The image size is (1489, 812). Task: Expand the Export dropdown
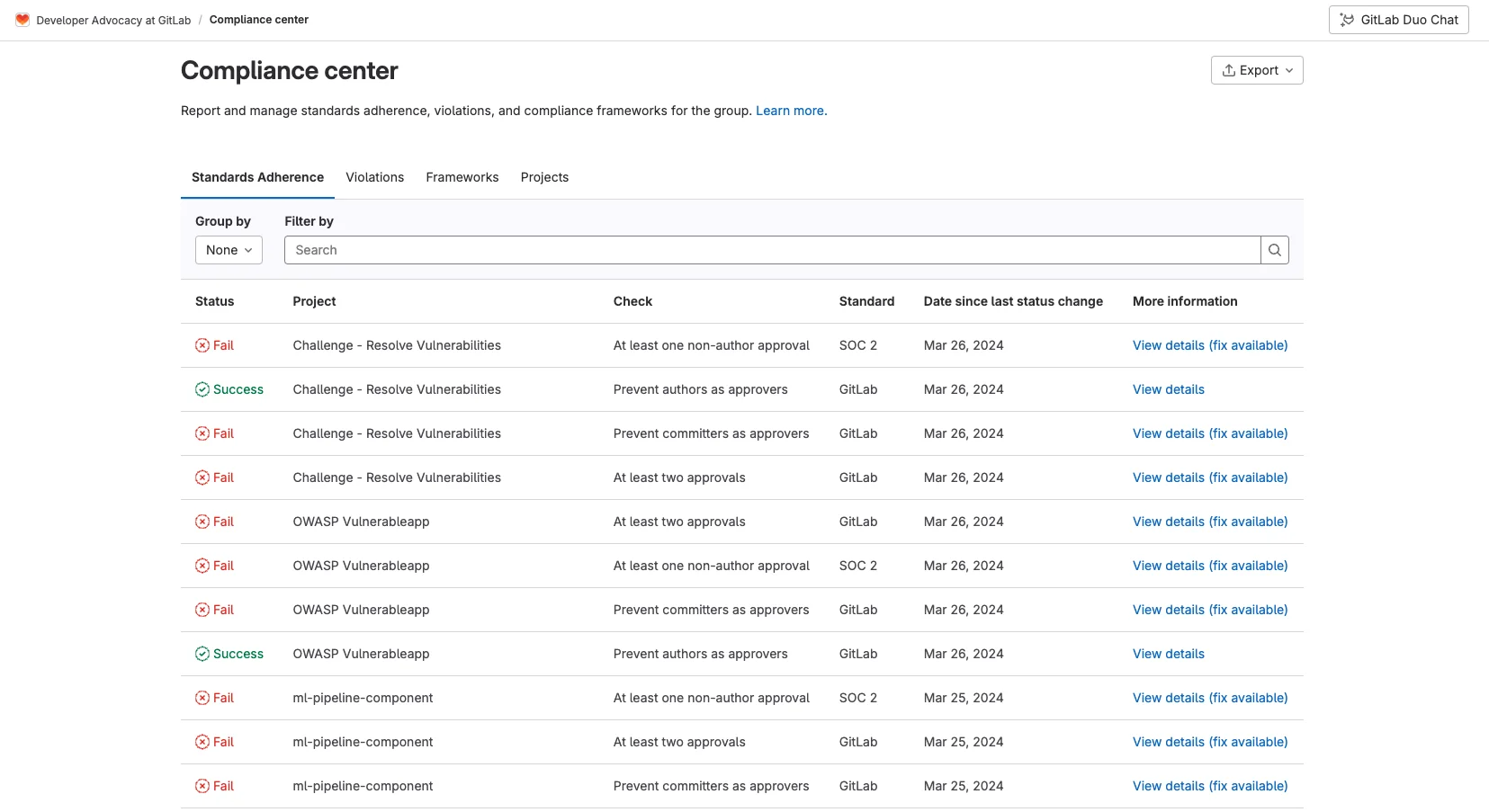(1256, 69)
